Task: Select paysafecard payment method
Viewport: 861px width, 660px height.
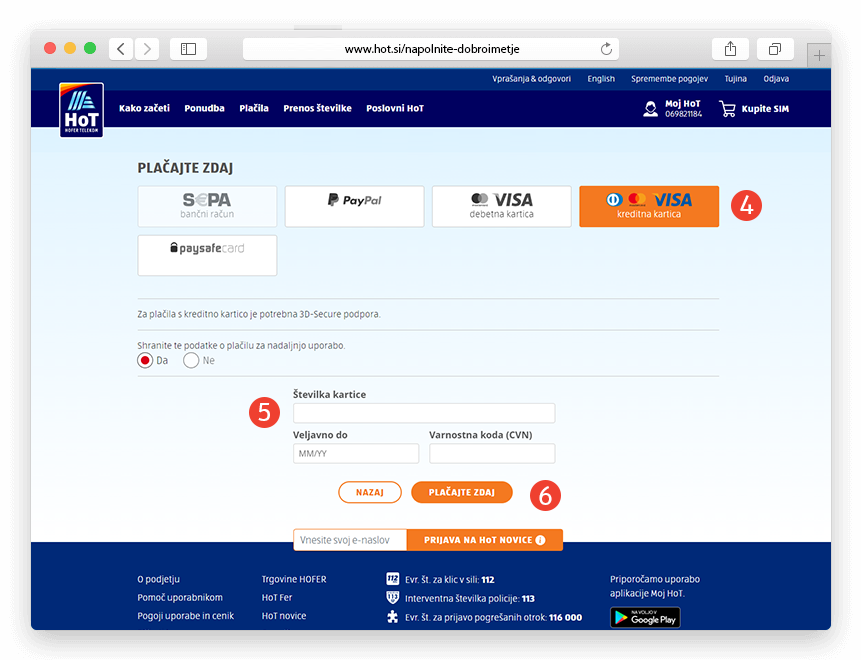Action: click(x=207, y=255)
